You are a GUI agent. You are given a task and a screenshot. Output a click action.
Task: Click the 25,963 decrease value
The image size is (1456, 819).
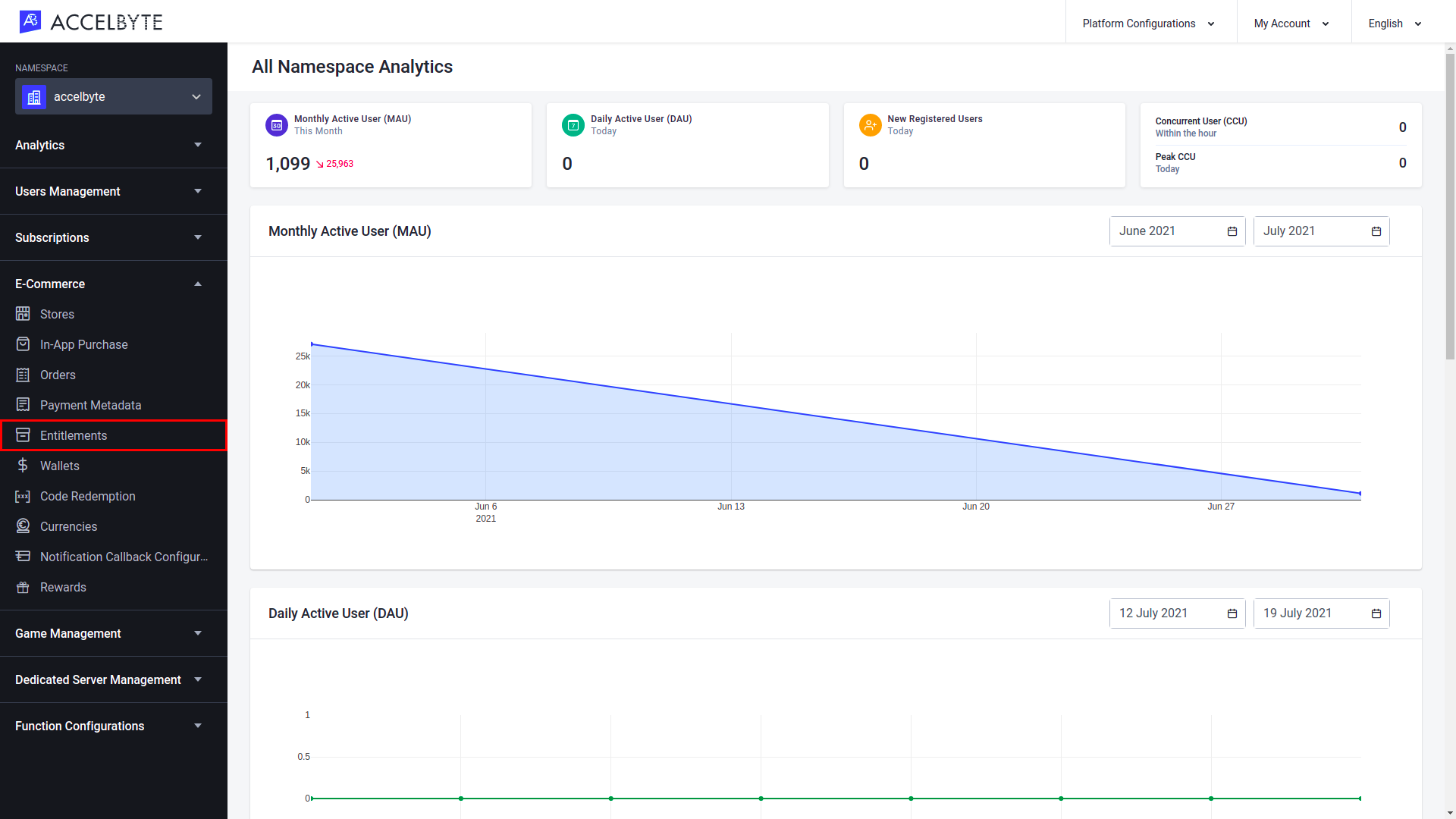[340, 164]
